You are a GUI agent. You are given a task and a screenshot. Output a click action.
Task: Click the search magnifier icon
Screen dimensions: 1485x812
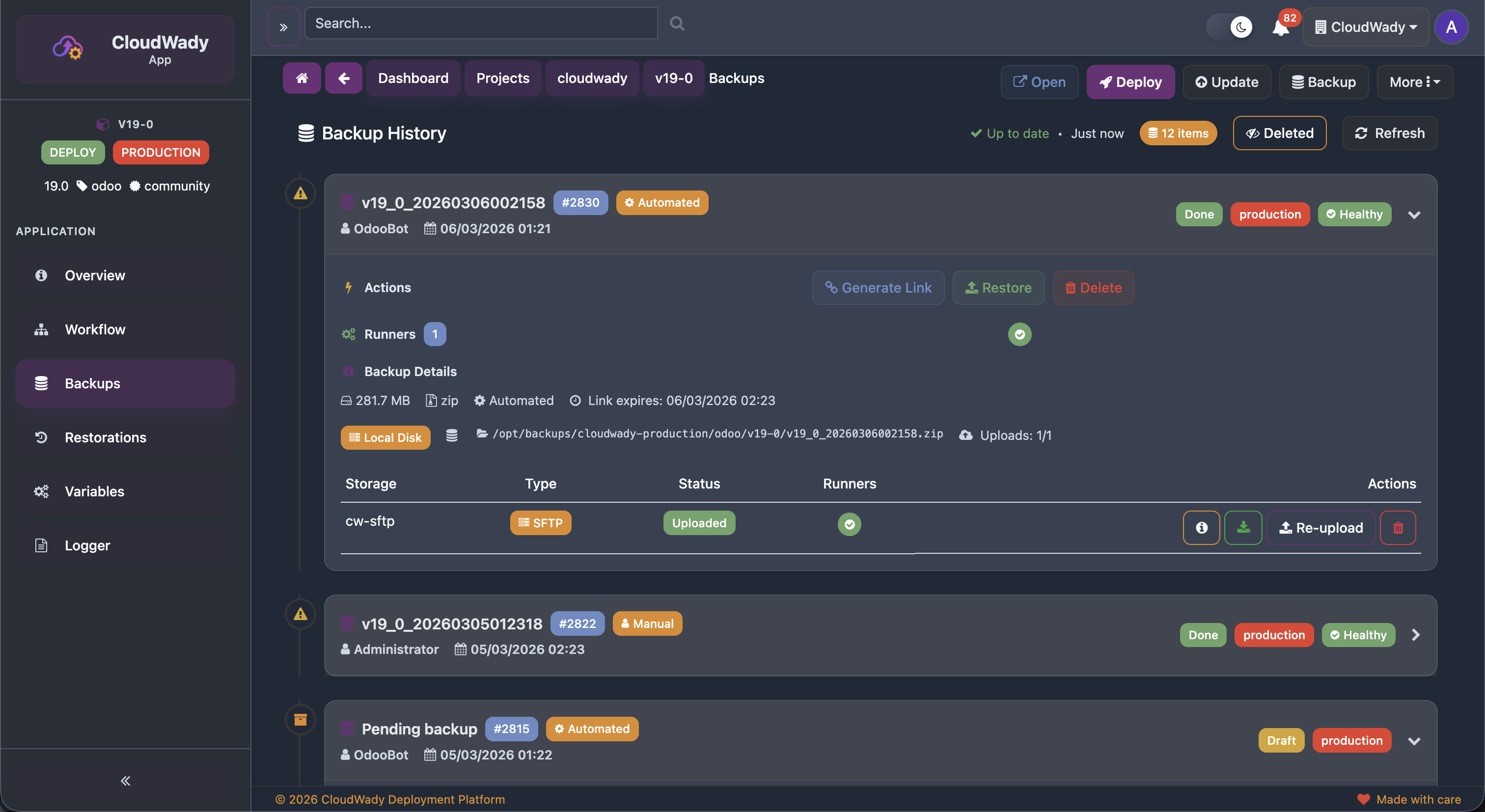point(677,24)
